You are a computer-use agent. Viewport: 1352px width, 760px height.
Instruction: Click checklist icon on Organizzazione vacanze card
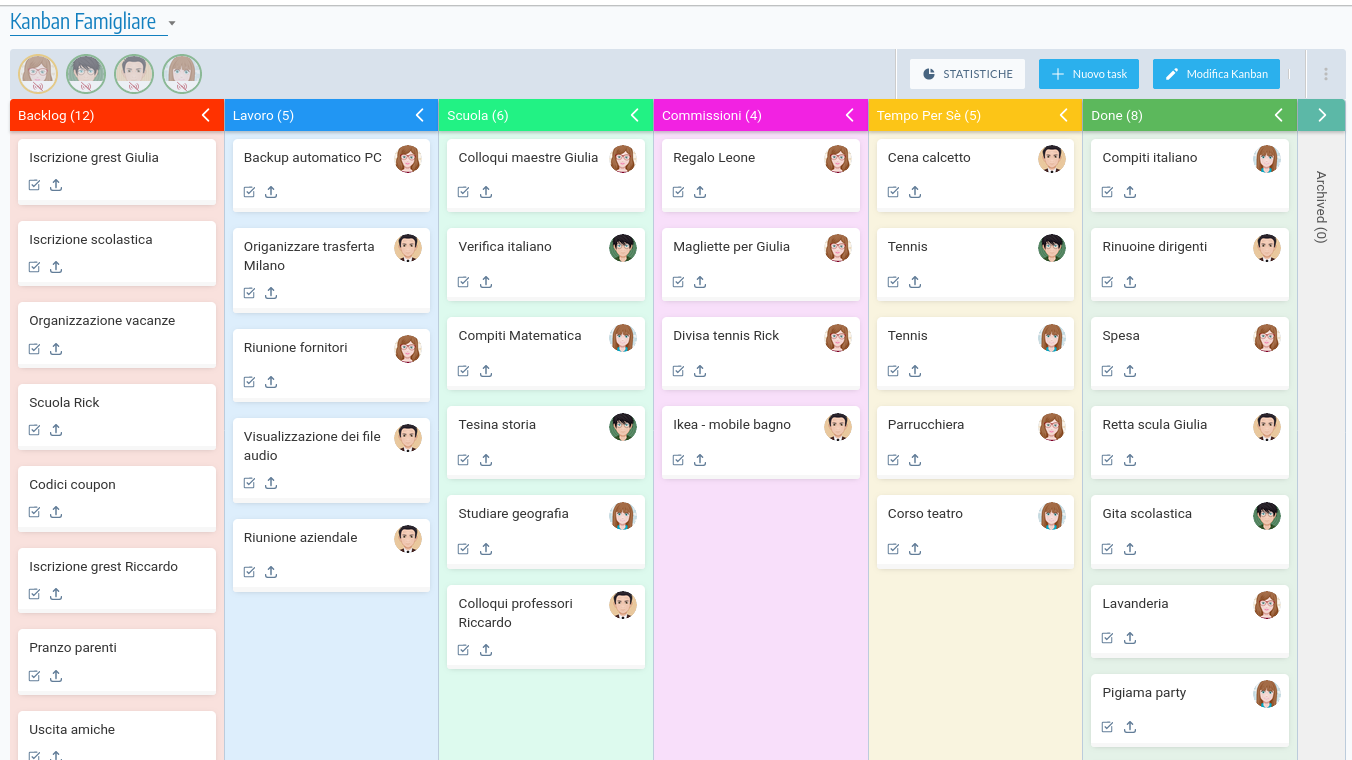(x=34, y=349)
